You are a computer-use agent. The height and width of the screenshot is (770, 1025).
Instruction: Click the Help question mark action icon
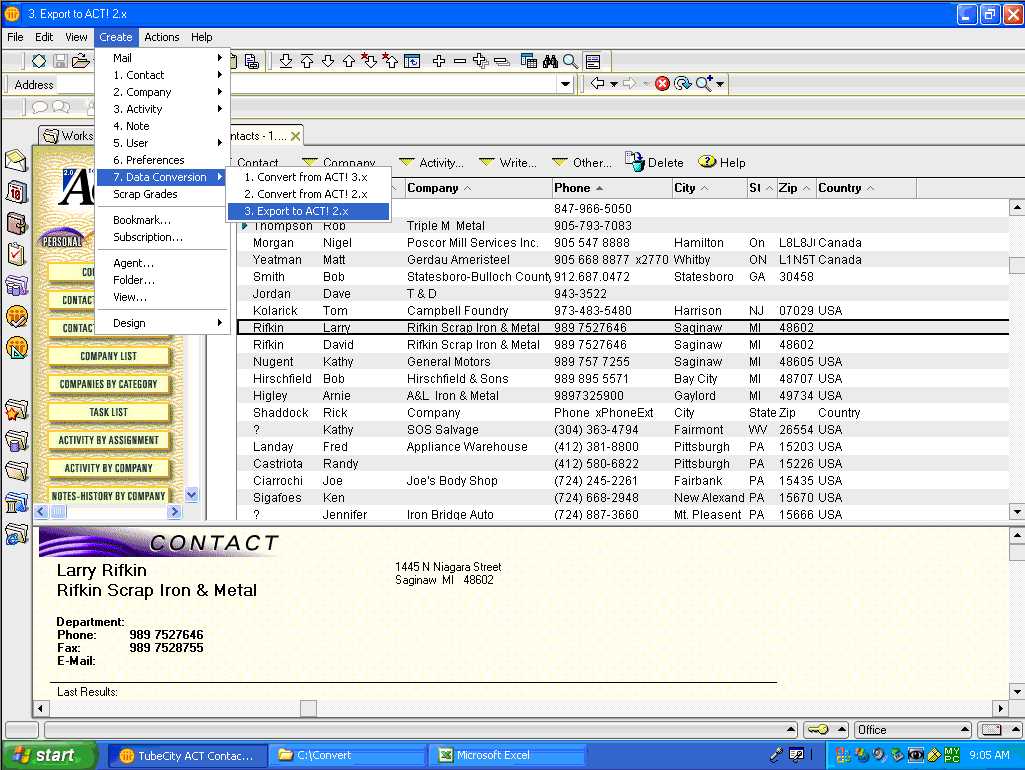point(707,161)
